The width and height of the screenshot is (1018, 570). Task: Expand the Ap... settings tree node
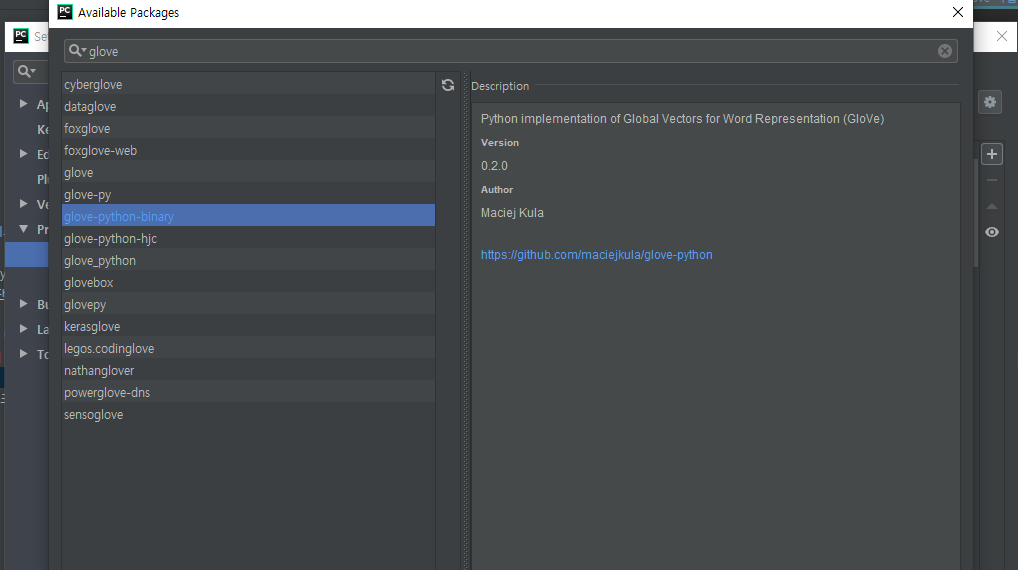[x=23, y=104]
